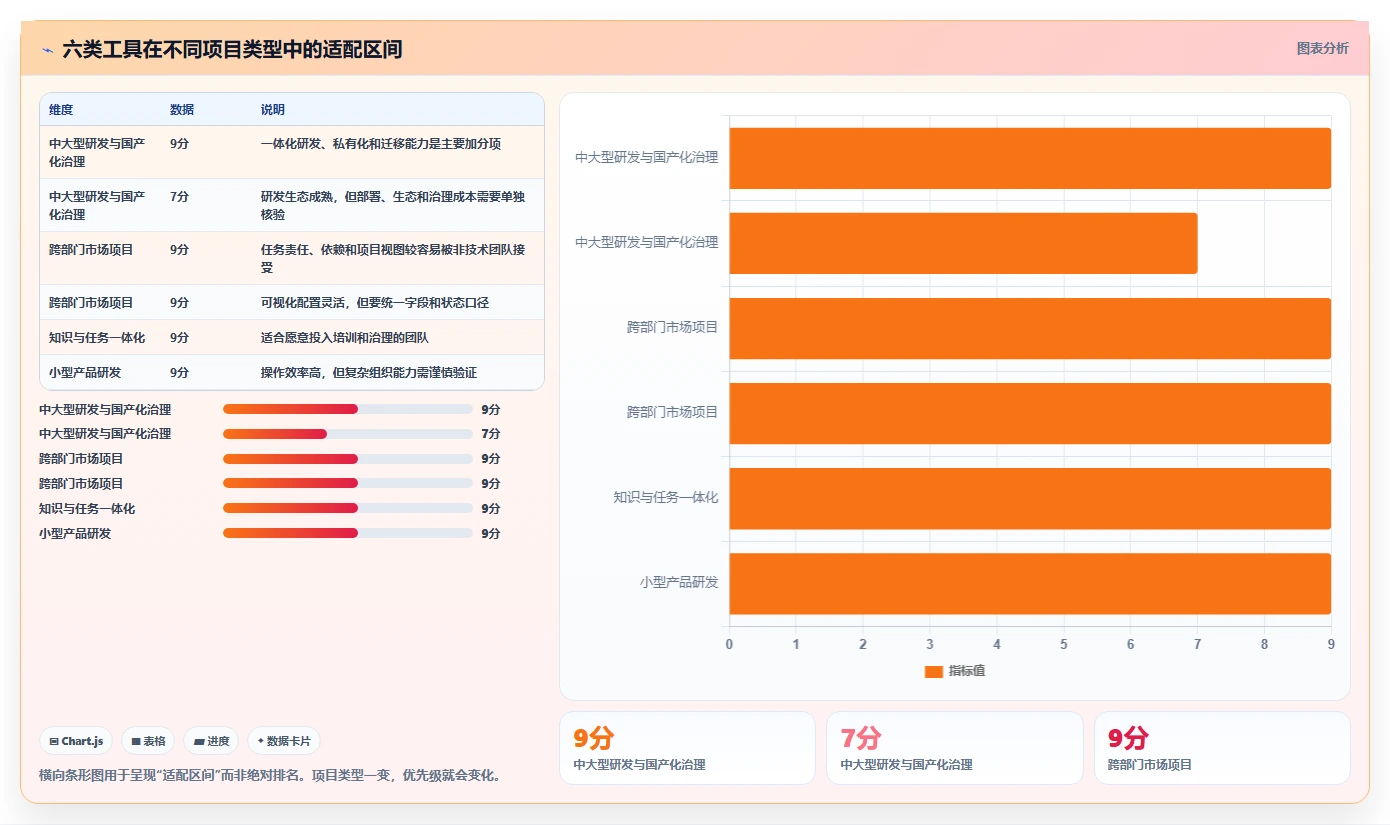
Task: Open the 9分 跨部门市场项目 data card
Action: [1222, 748]
